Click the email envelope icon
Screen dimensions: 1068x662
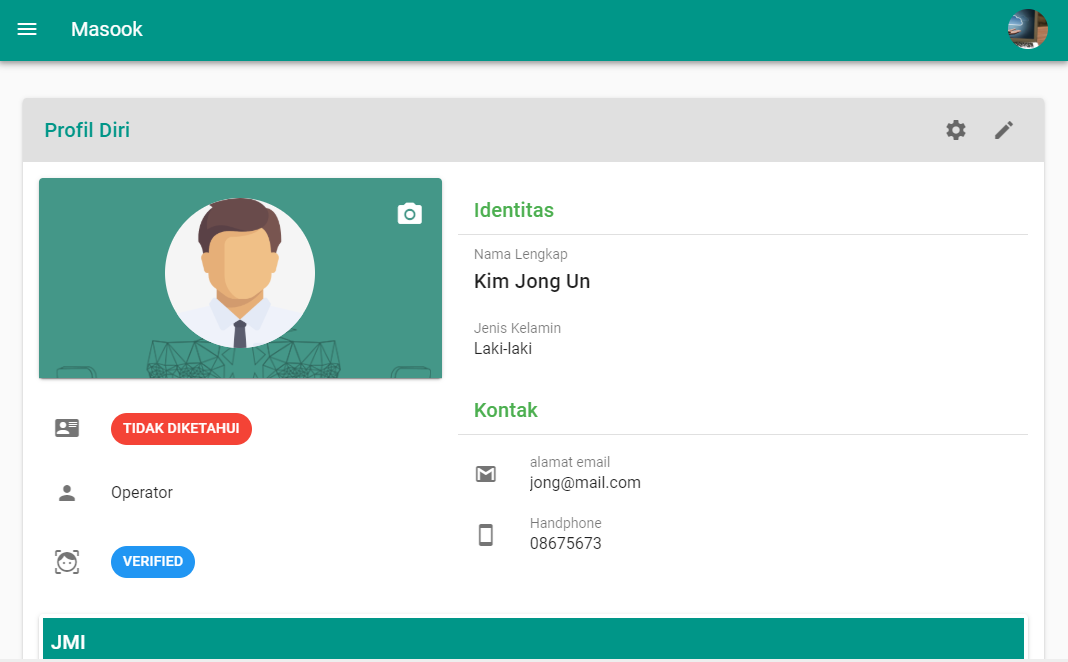(x=486, y=474)
